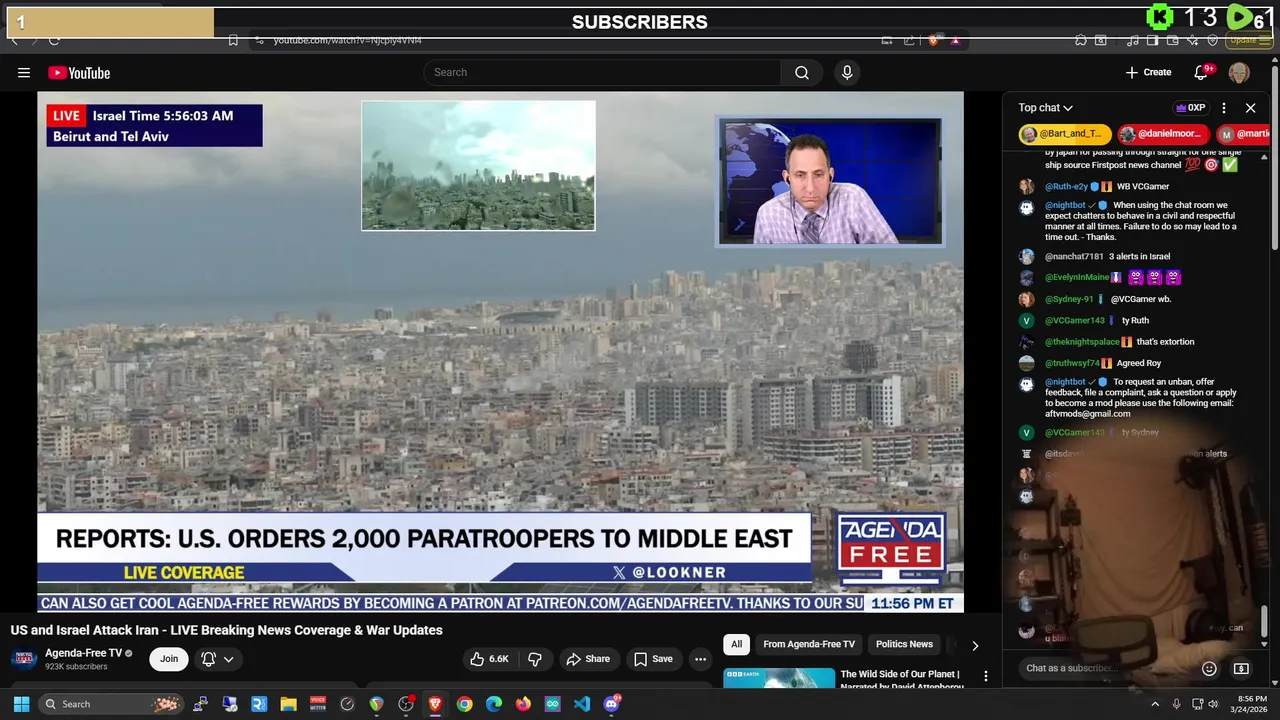1280x720 pixels.
Task: Open the notifications bell with 9+ badge
Action: [1202, 72]
